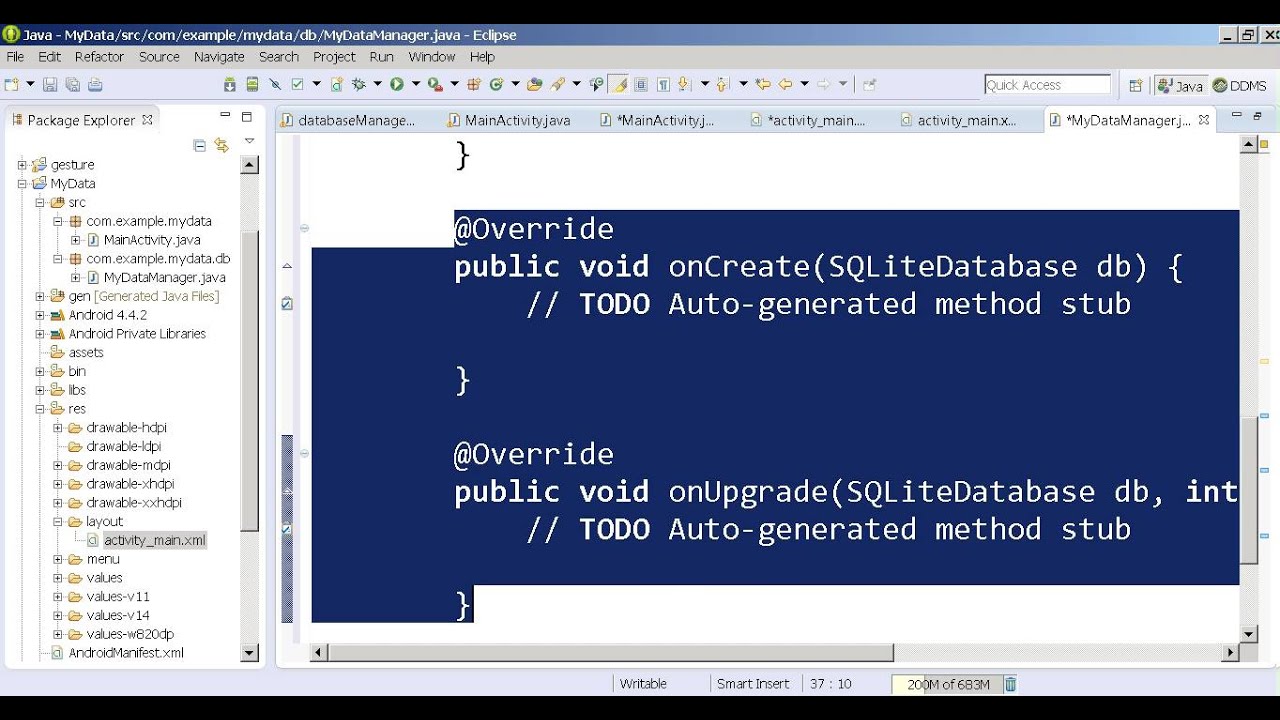The image size is (1280, 720).
Task: Click the Open Perspective icon
Action: [1135, 86]
